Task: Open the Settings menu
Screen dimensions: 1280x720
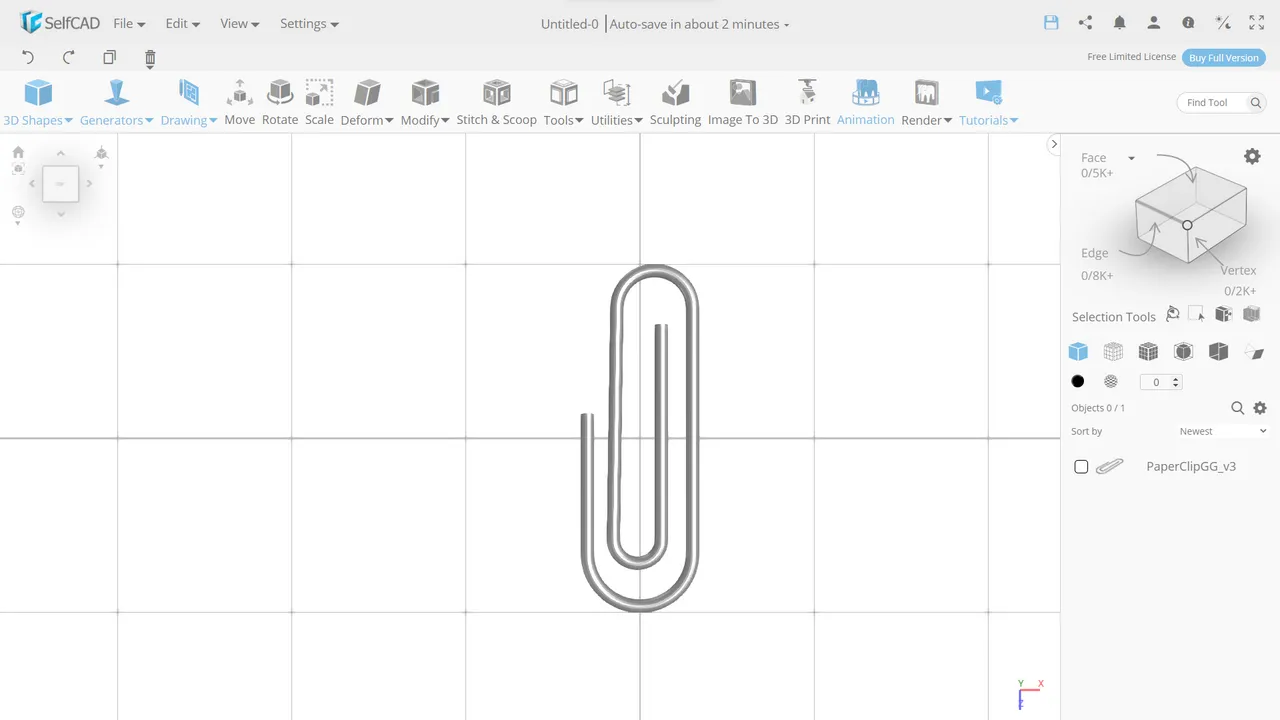Action: tap(309, 23)
